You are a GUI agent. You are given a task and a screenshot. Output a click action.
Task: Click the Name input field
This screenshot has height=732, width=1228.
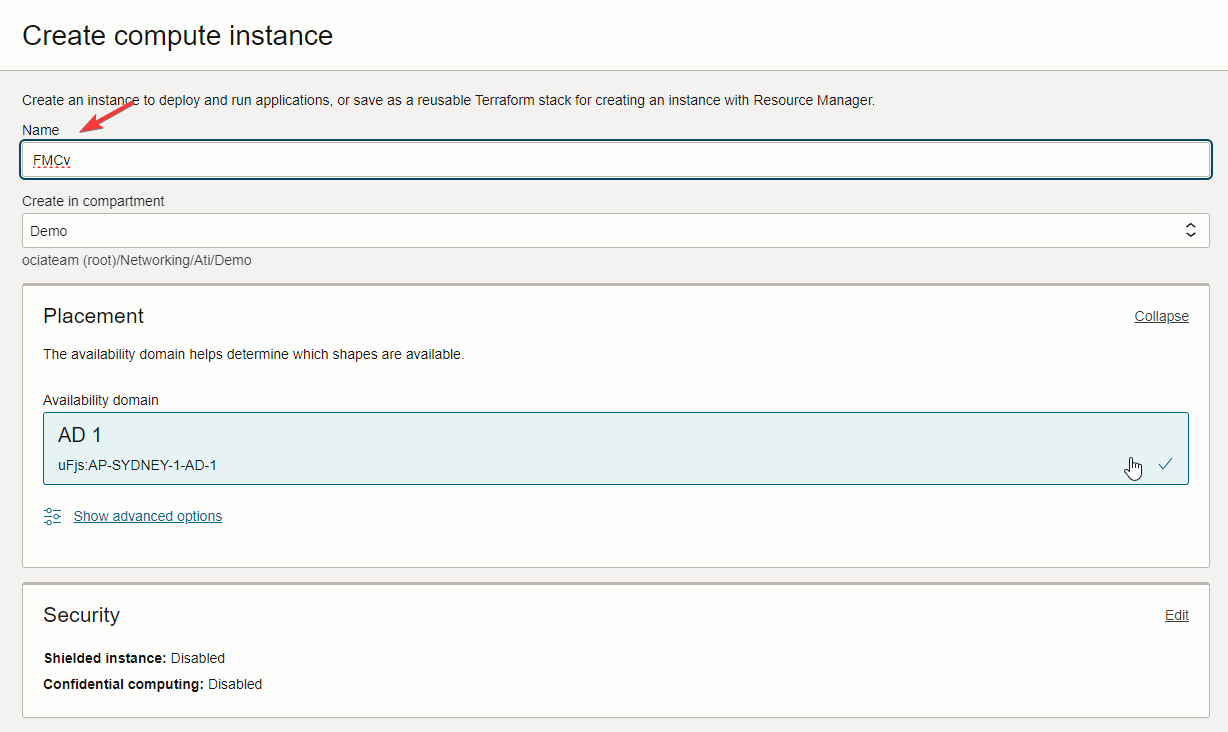(x=615, y=160)
